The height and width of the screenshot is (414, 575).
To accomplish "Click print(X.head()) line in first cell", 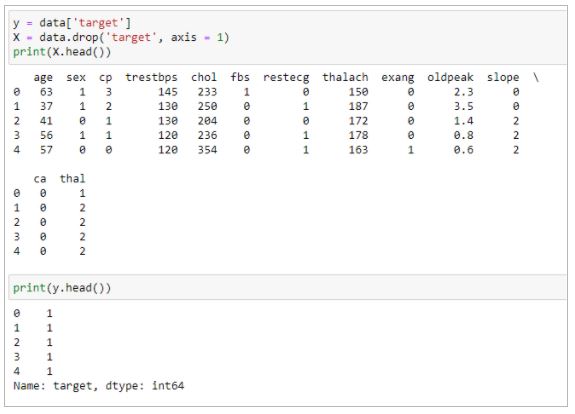I will 62,52.
